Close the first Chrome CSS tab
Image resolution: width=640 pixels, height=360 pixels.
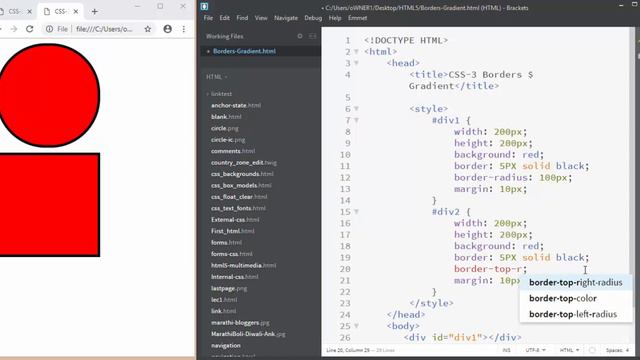pos(29,11)
